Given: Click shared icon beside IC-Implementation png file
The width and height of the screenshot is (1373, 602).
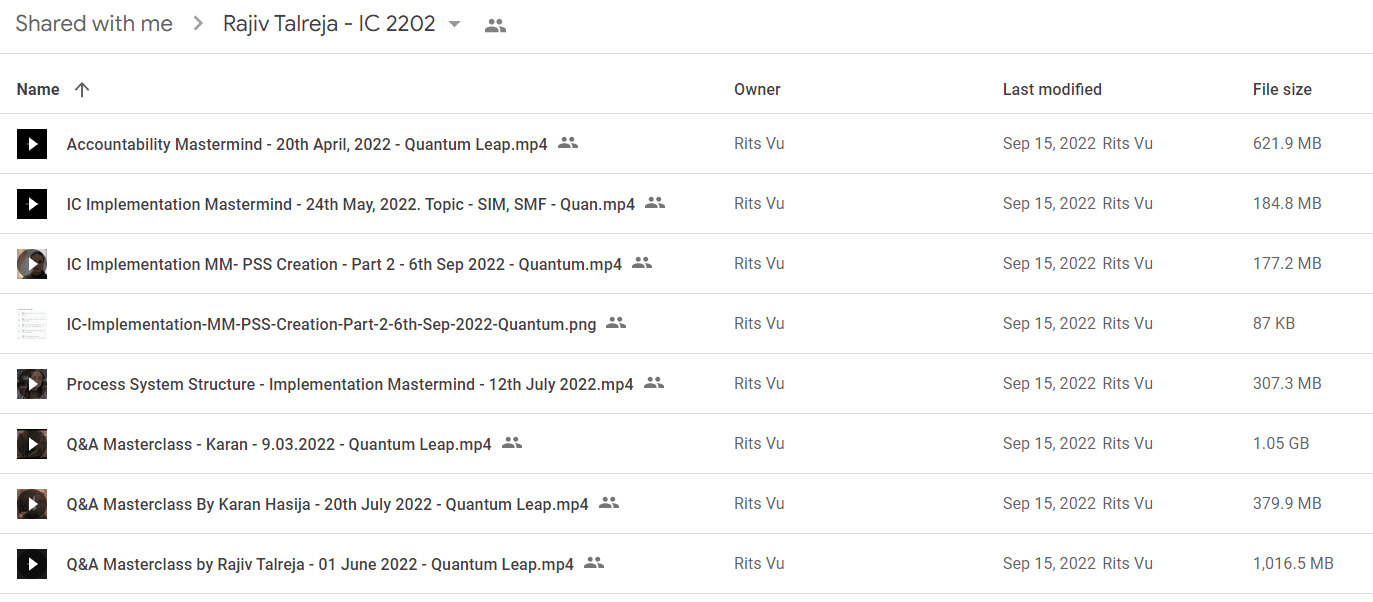Looking at the screenshot, I should (616, 323).
